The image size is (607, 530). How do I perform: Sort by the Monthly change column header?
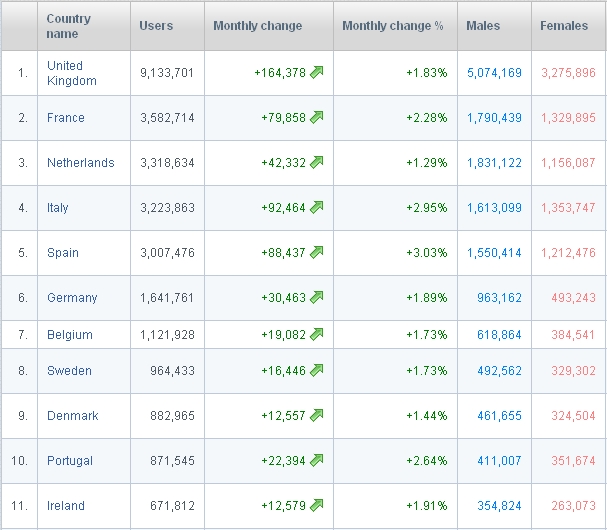pos(257,26)
